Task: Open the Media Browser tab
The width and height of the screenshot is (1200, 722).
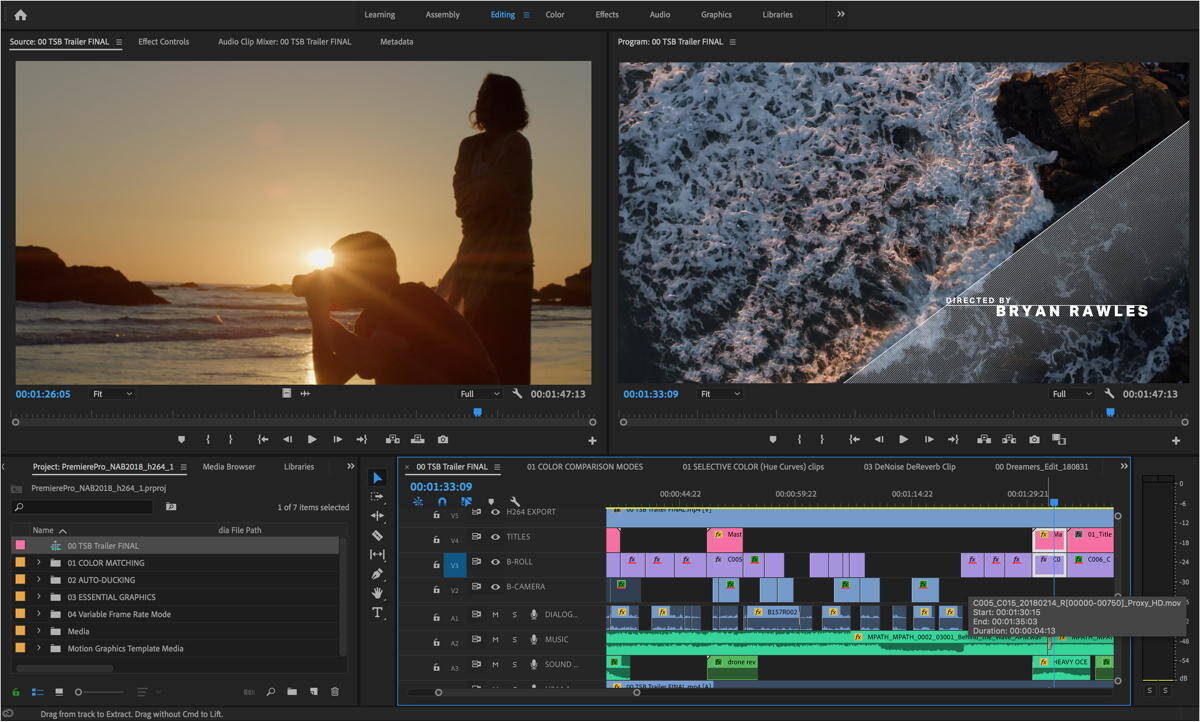Action: pyautogui.click(x=229, y=467)
